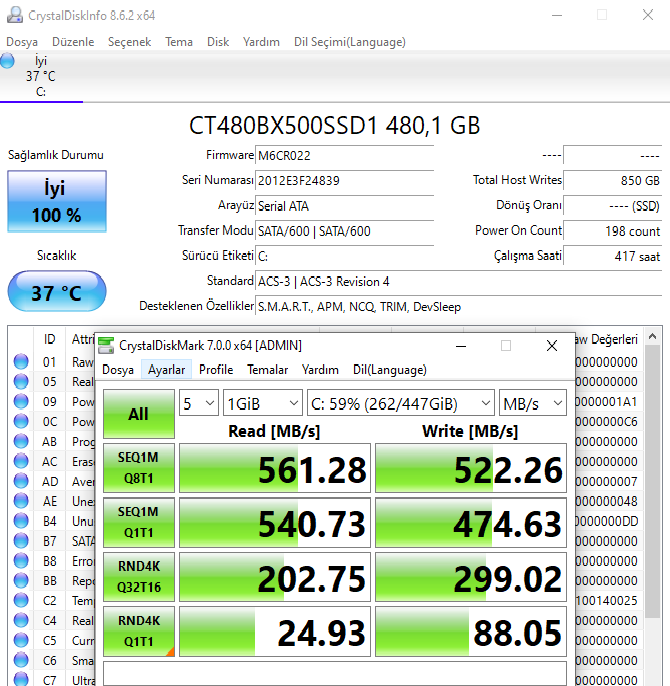Click the blue status icon for attribute AB
The height and width of the screenshot is (686, 670).
[x=21, y=442]
